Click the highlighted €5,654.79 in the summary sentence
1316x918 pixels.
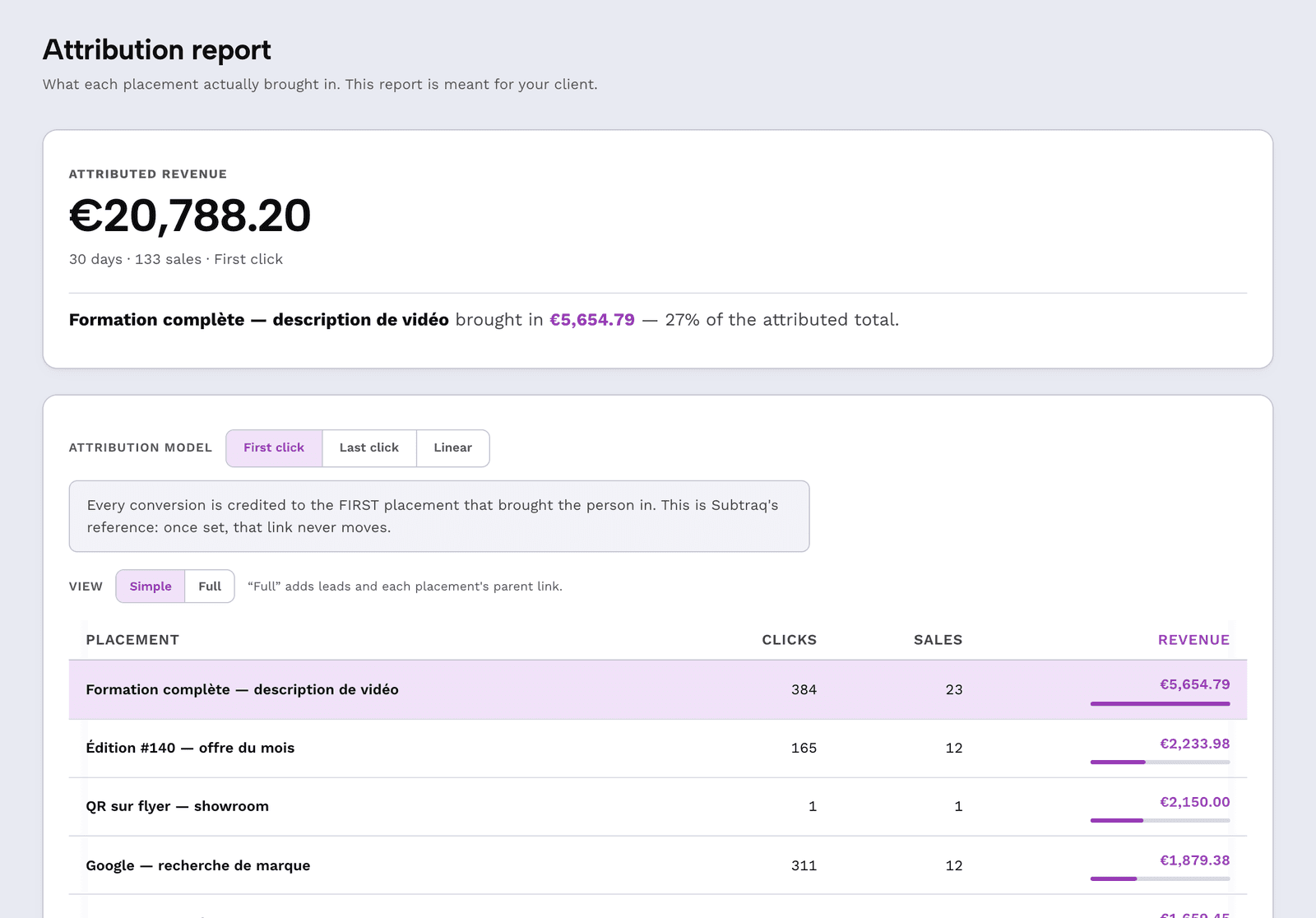point(592,320)
